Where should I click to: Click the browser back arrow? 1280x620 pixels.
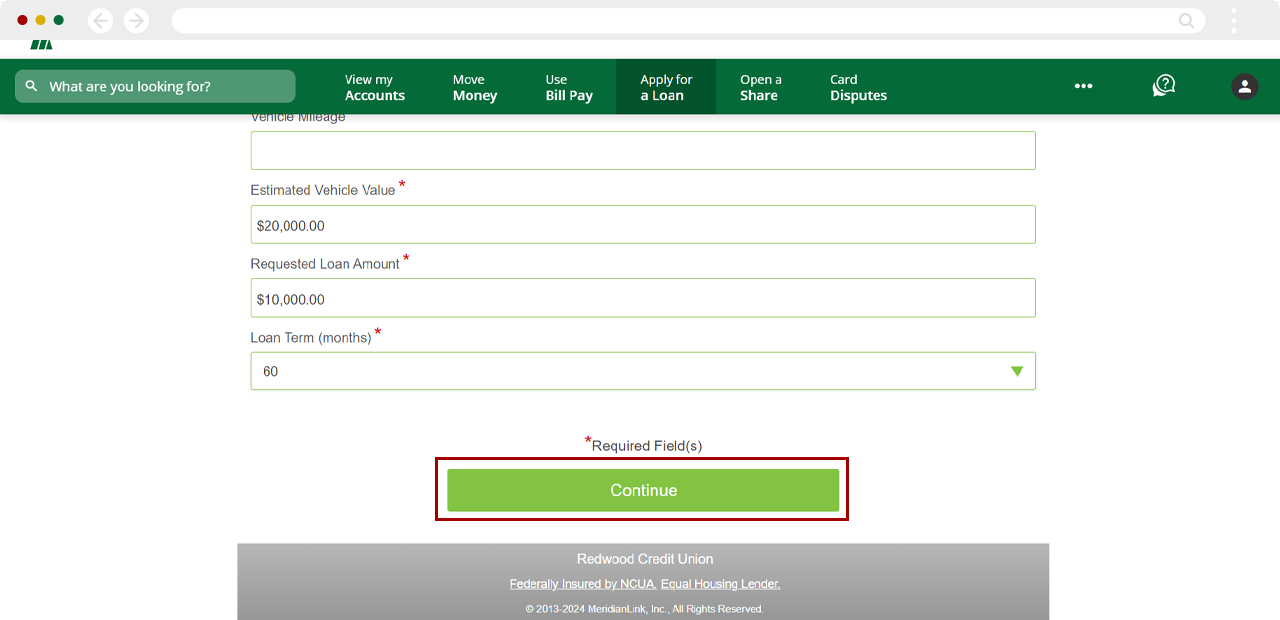(100, 19)
